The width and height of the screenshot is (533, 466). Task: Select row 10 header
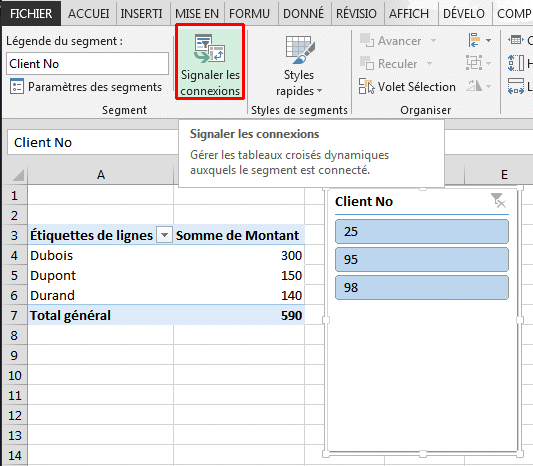click(x=14, y=375)
